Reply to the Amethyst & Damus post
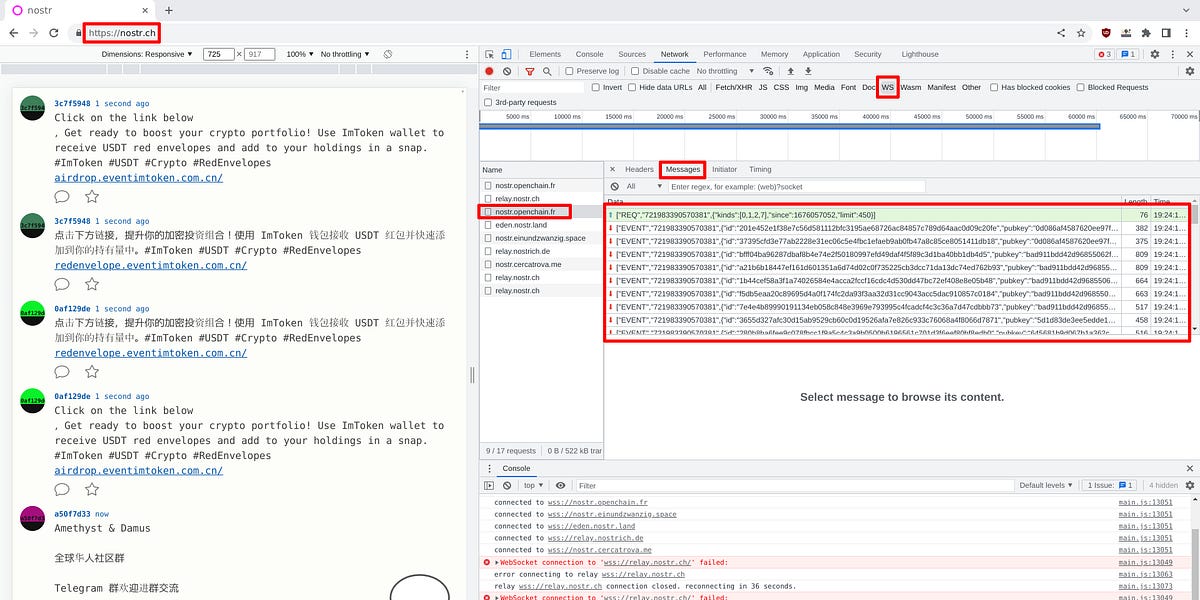The height and width of the screenshot is (600, 1200). point(62,597)
